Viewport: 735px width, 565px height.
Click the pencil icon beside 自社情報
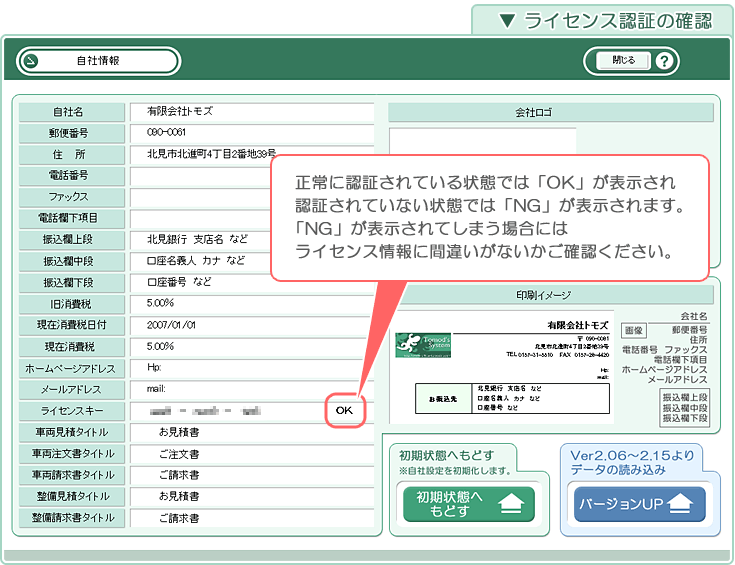[x=31, y=61]
